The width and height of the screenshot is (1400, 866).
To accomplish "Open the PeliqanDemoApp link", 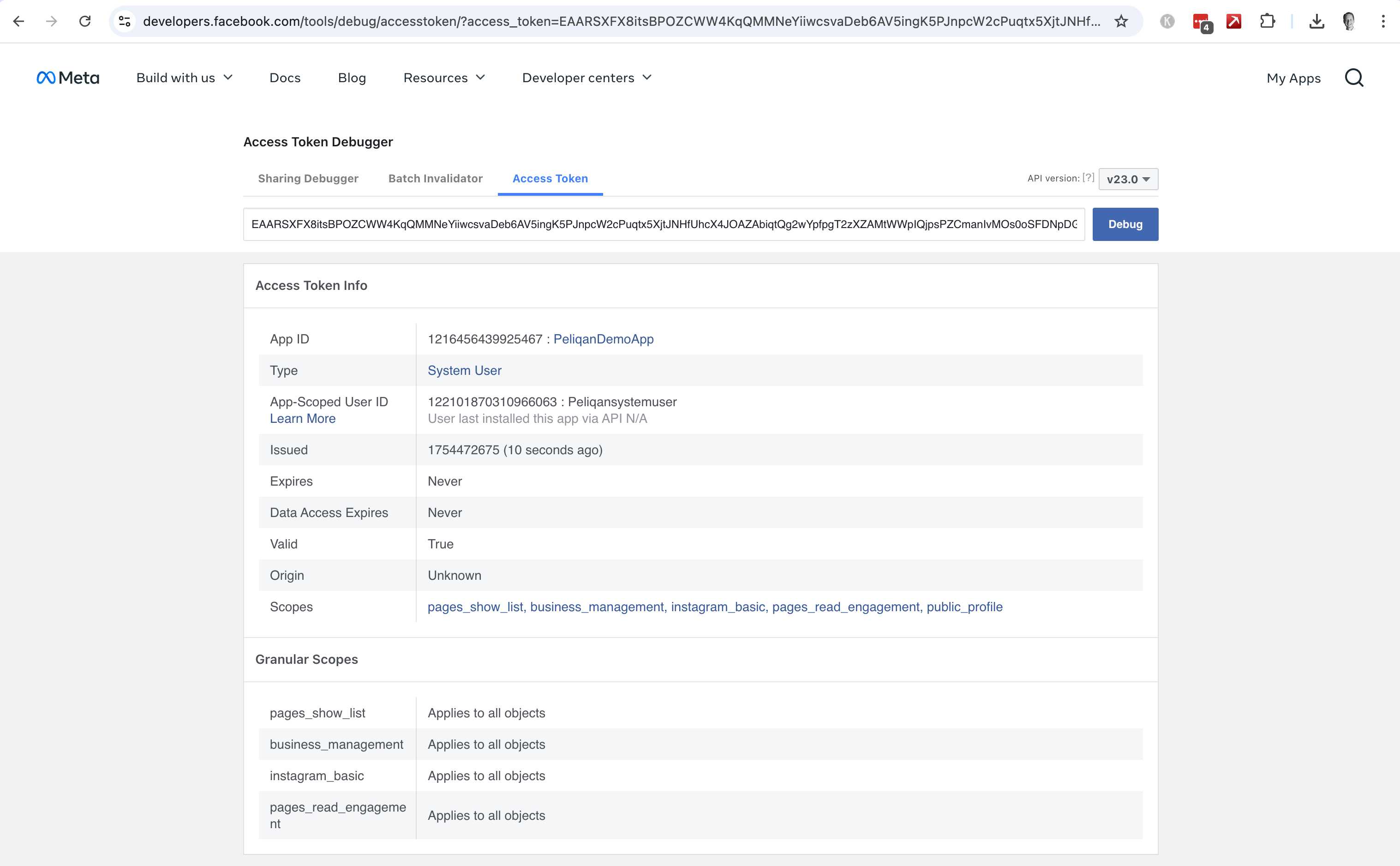I will pos(603,339).
